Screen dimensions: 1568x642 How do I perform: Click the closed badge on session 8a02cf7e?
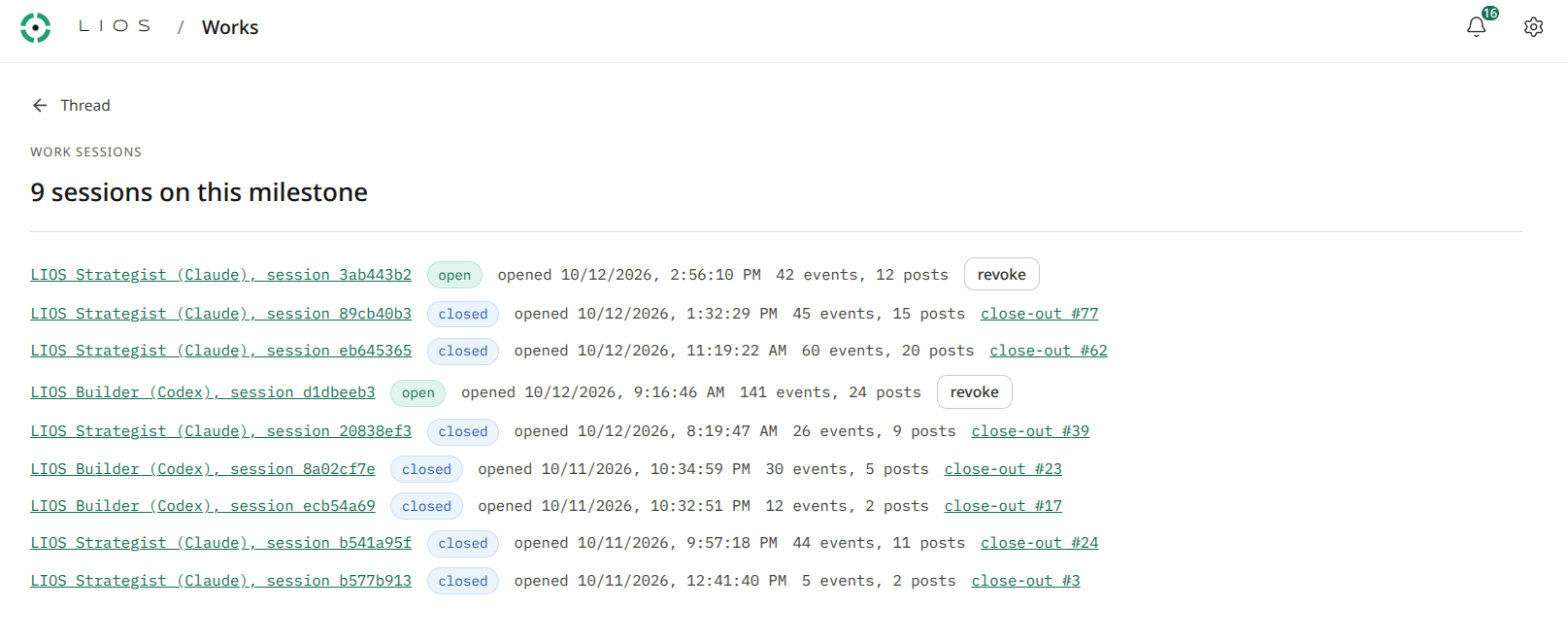tap(426, 469)
